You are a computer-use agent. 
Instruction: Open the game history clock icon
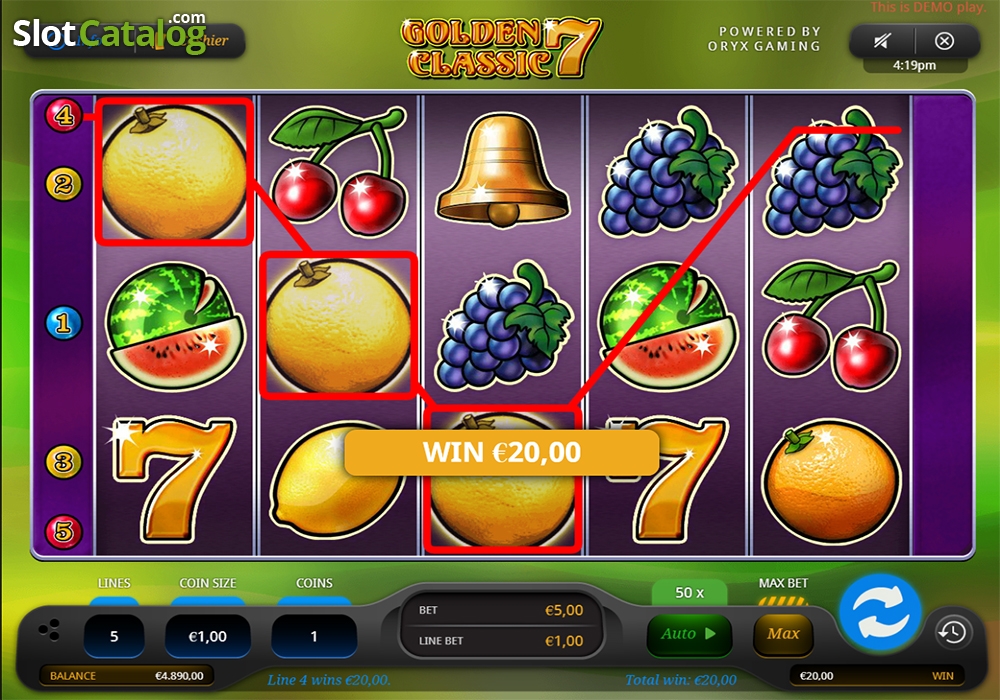[x=953, y=632]
